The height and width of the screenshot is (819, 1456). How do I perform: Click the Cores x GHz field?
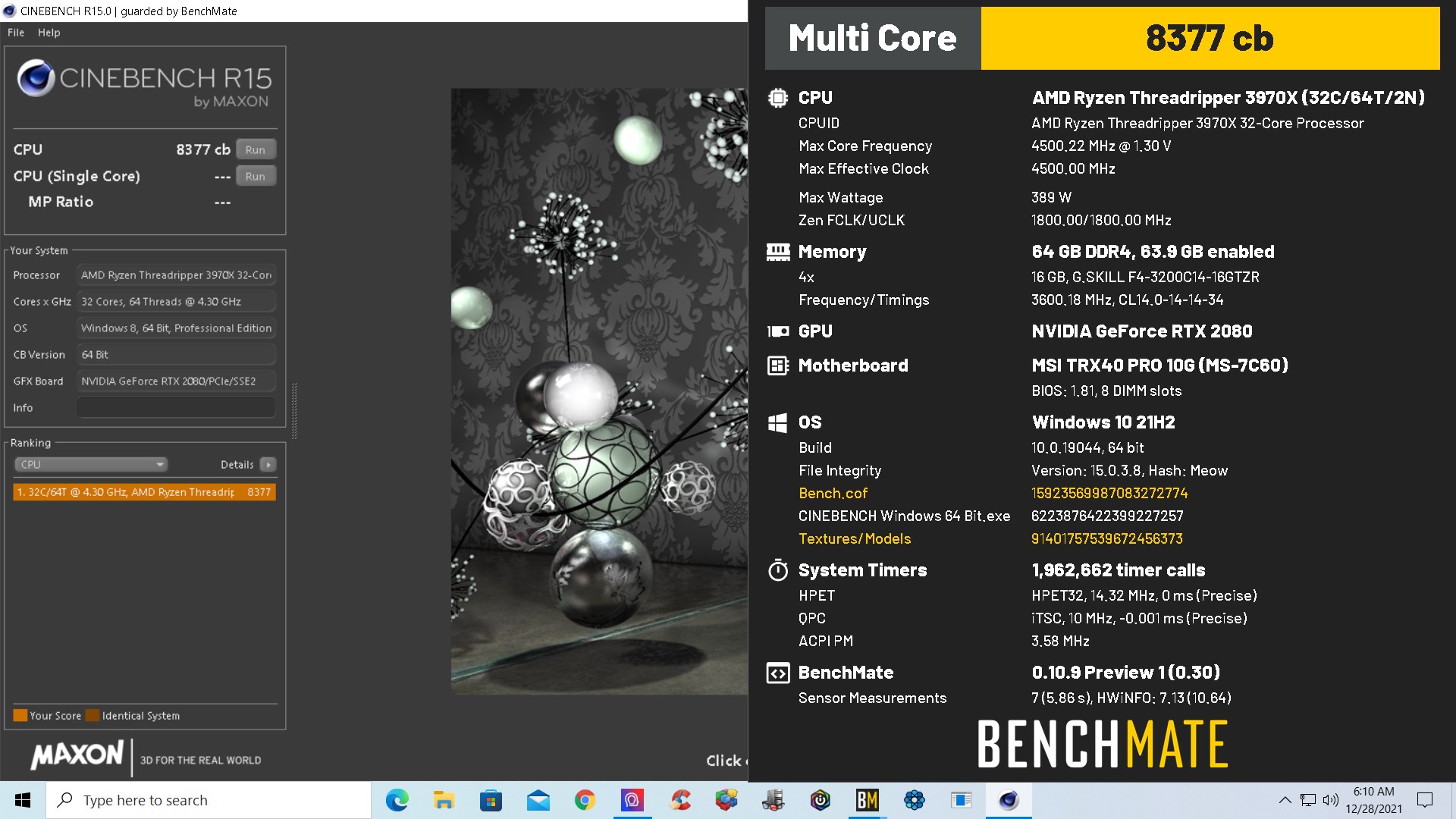pos(176,302)
